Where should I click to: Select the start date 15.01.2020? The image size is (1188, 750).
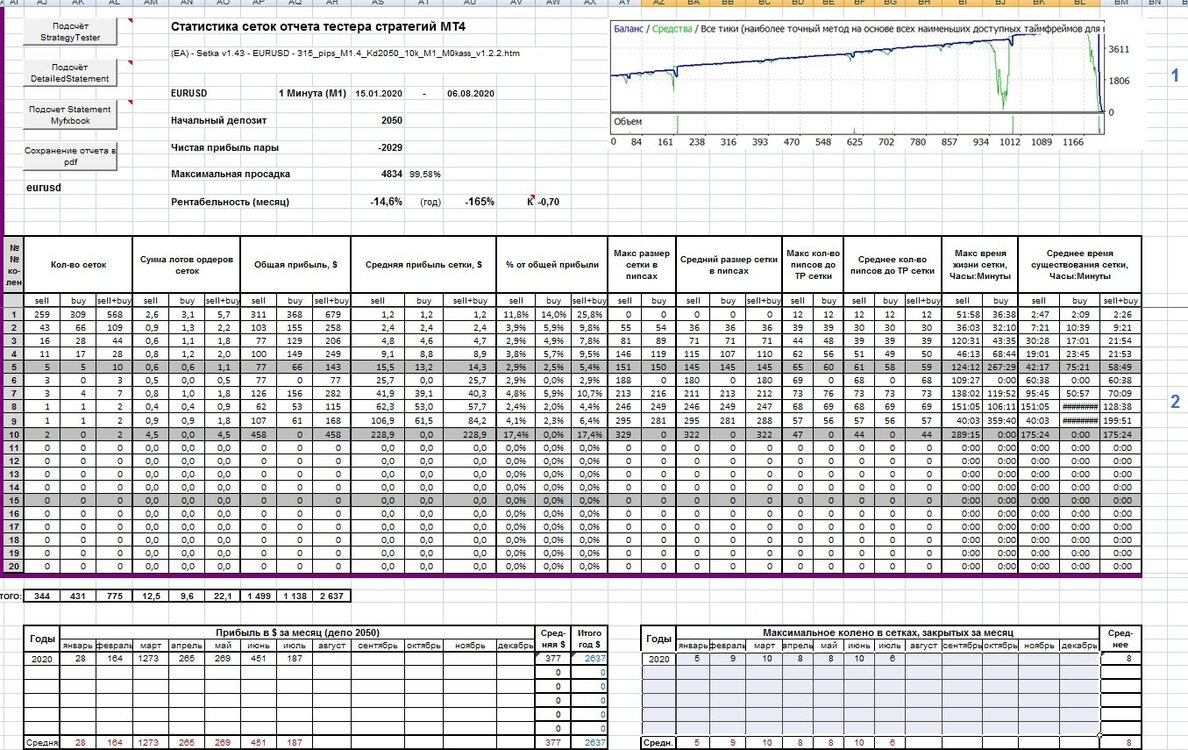[379, 93]
